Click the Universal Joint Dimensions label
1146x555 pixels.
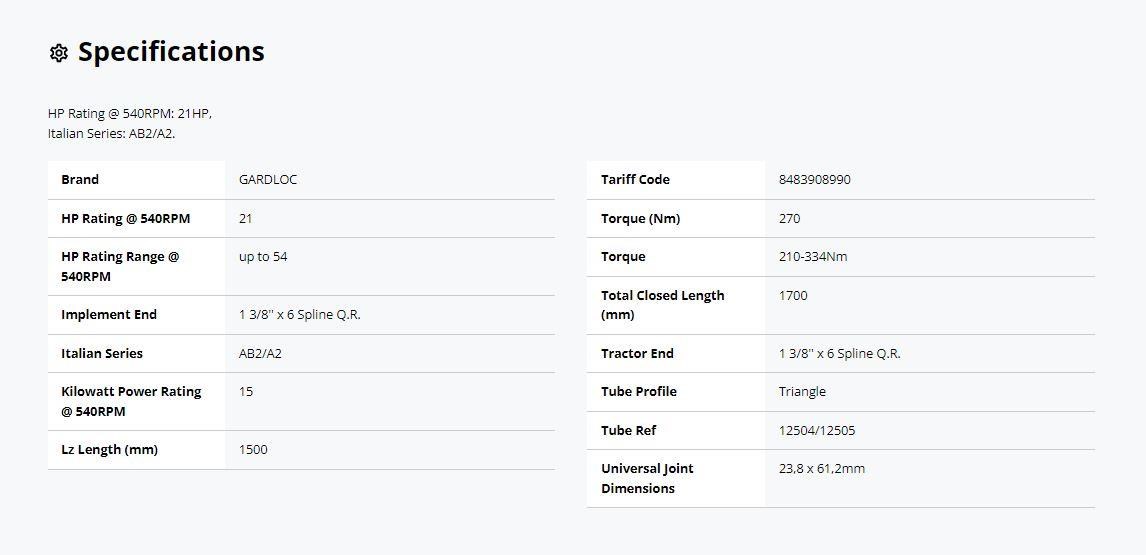click(647, 478)
